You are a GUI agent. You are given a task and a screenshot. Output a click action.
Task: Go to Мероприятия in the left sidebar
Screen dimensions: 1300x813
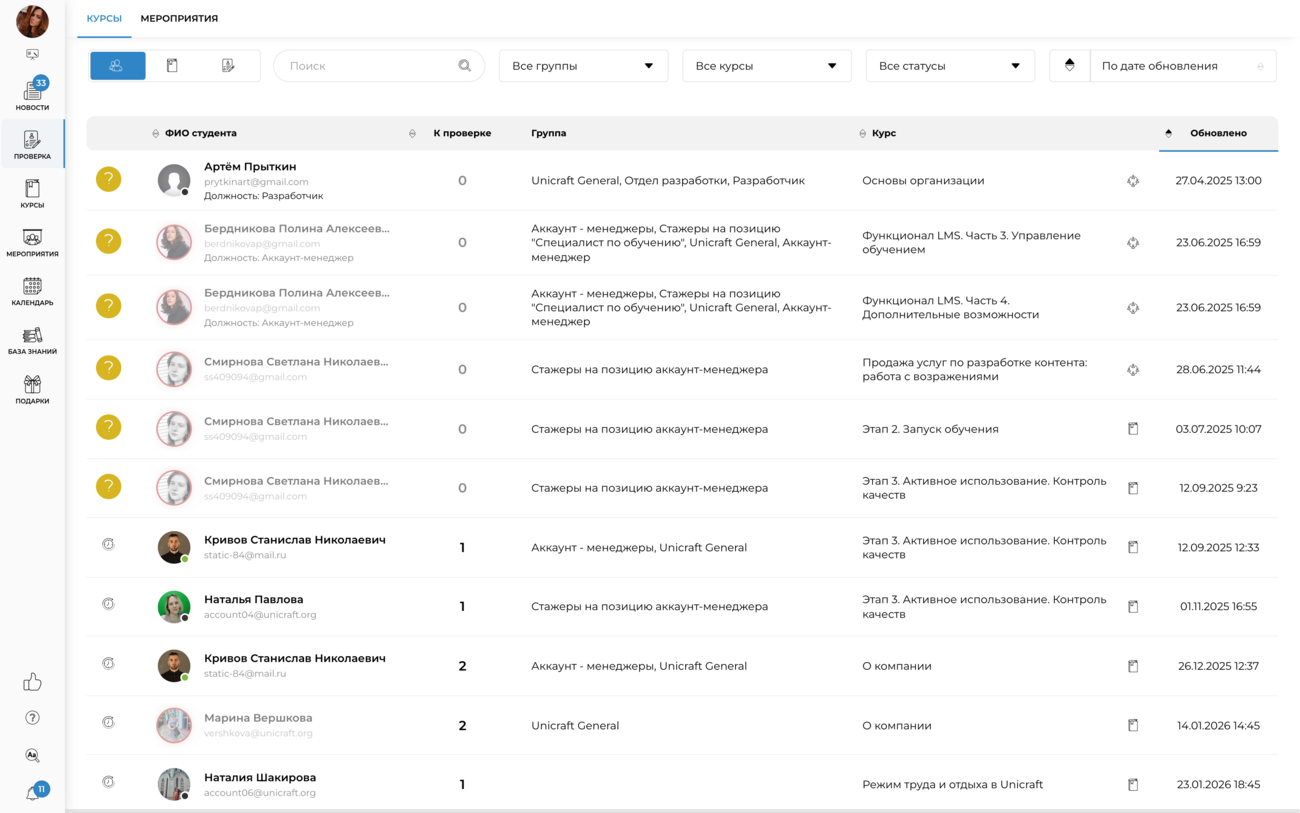(x=32, y=242)
